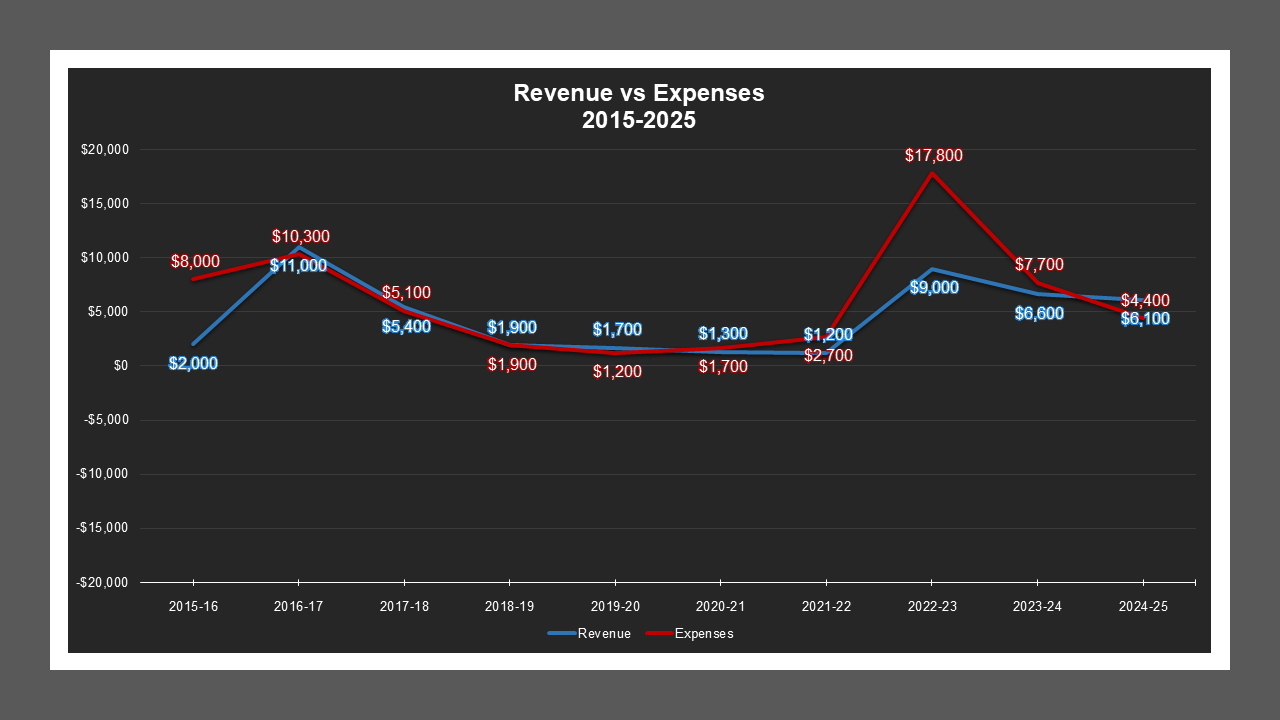1280x720 pixels.
Task: Click the 2024-25 Expenses data point
Action: 1143,318
